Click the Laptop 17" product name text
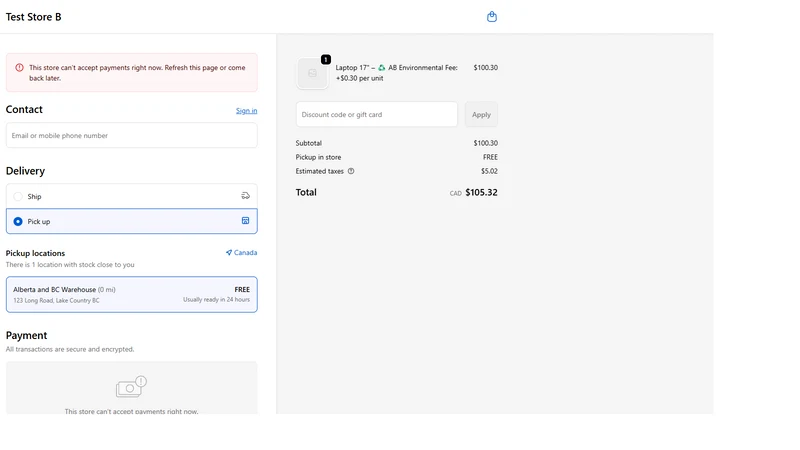 [x=396, y=73]
